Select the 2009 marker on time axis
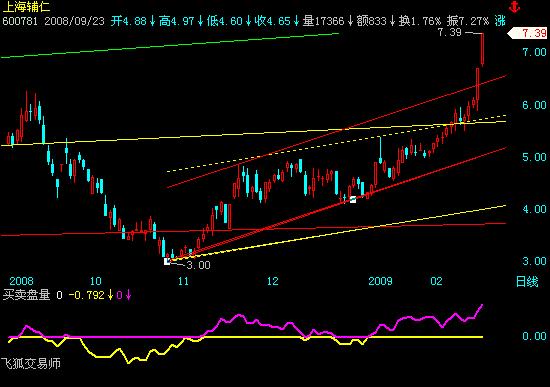 tap(380, 281)
